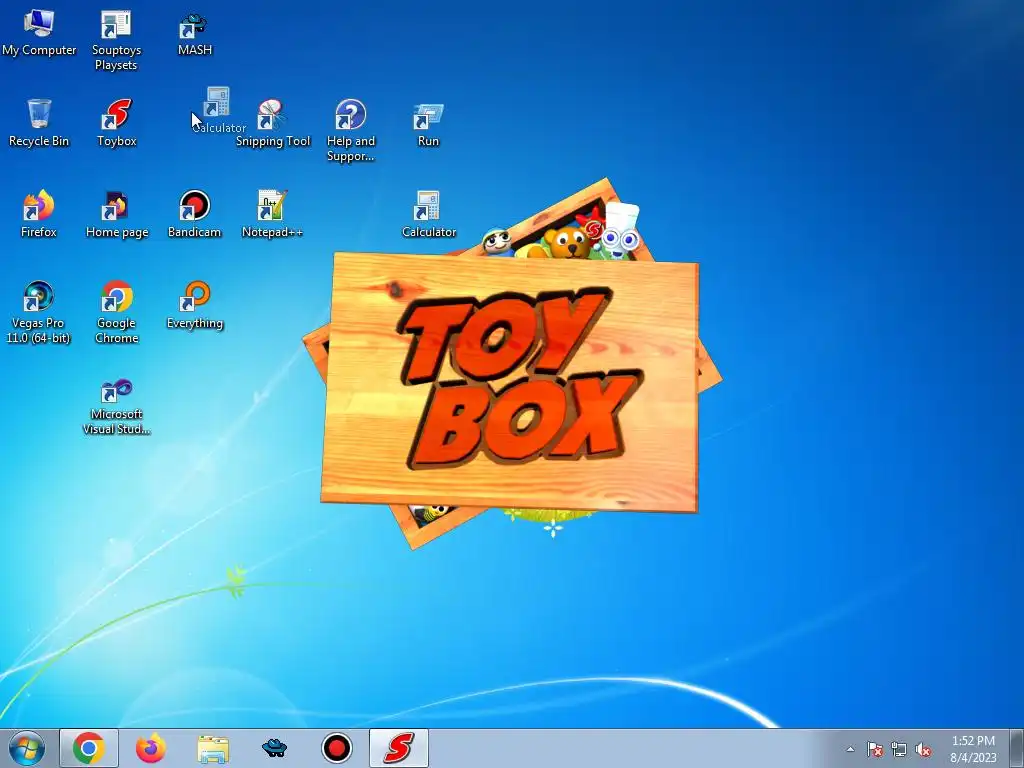Image resolution: width=1024 pixels, height=768 pixels.
Task: Select the Everything desktop shortcut
Action: (x=194, y=305)
